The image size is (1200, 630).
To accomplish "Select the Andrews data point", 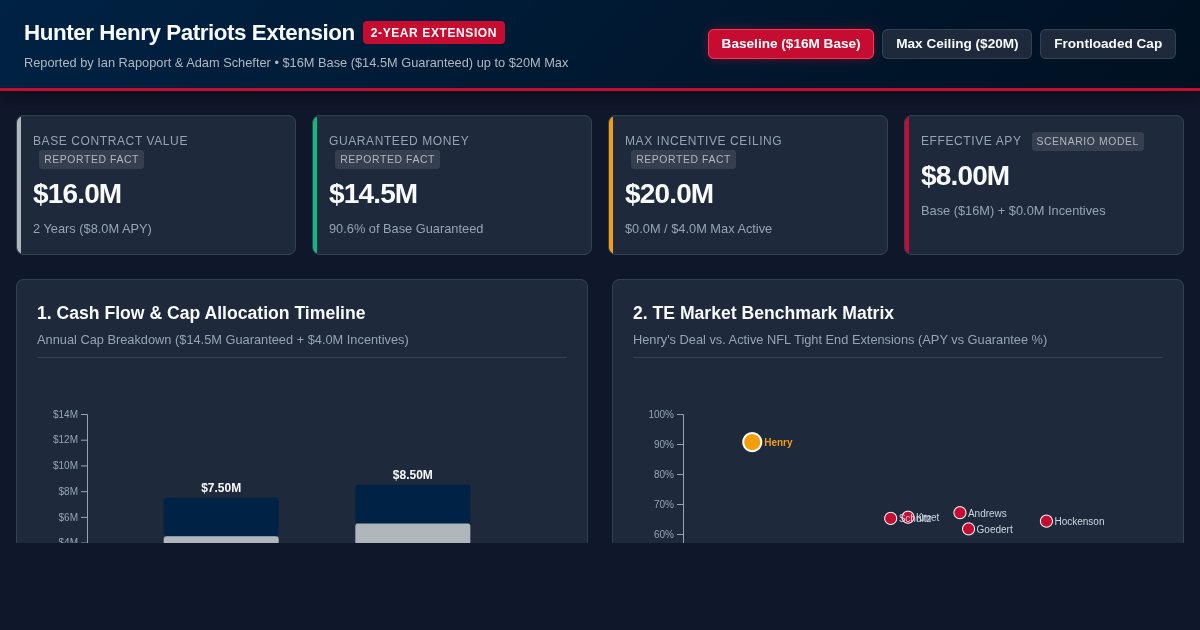I will coord(960,513).
